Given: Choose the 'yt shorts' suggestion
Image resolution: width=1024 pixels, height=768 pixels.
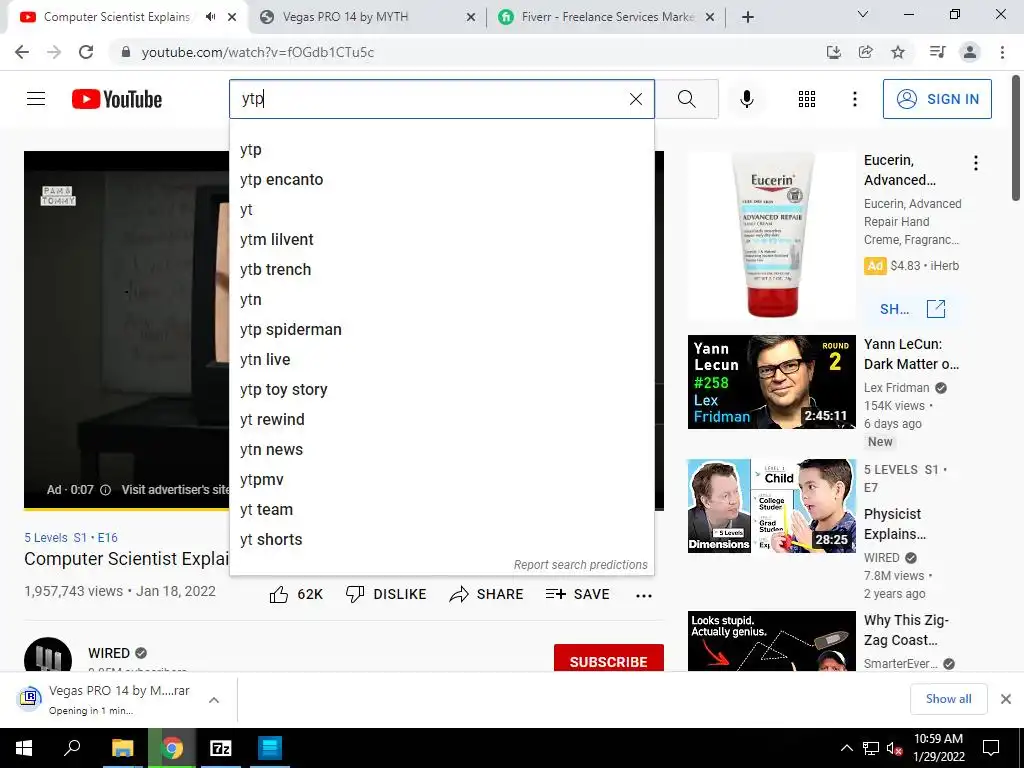Looking at the screenshot, I should (441, 540).
